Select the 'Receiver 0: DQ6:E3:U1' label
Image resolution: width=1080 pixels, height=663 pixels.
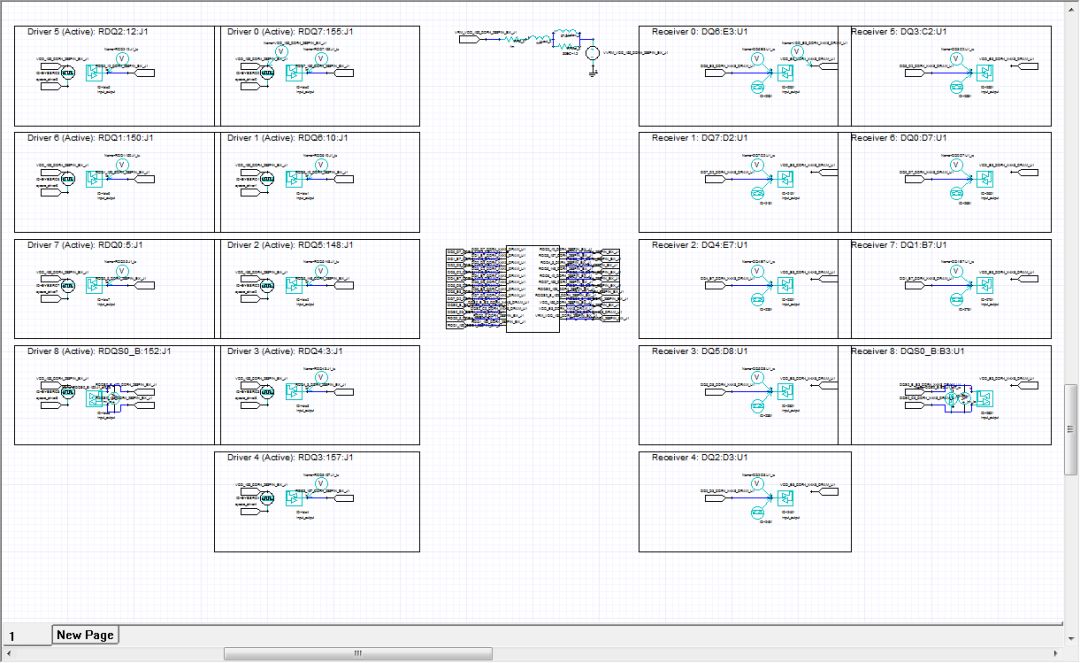(699, 32)
